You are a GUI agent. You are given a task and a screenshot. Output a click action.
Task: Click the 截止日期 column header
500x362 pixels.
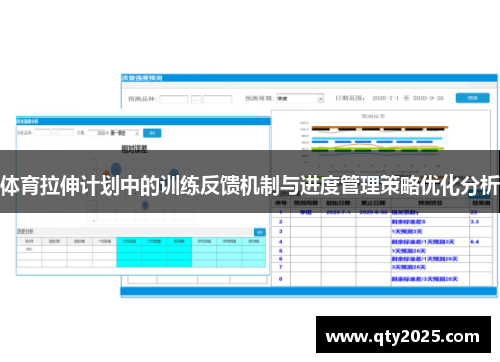point(373,203)
